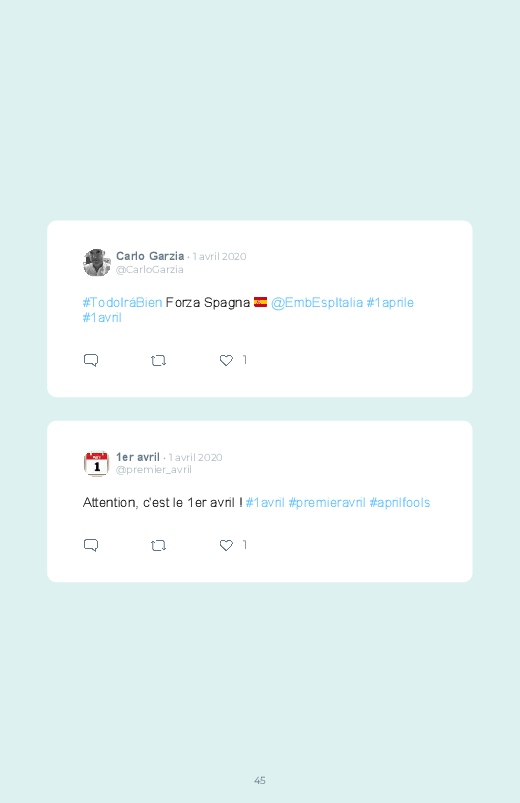Open #1avril hashtag in Carlo's tweet
Image resolution: width=520 pixels, height=803 pixels.
(102, 318)
